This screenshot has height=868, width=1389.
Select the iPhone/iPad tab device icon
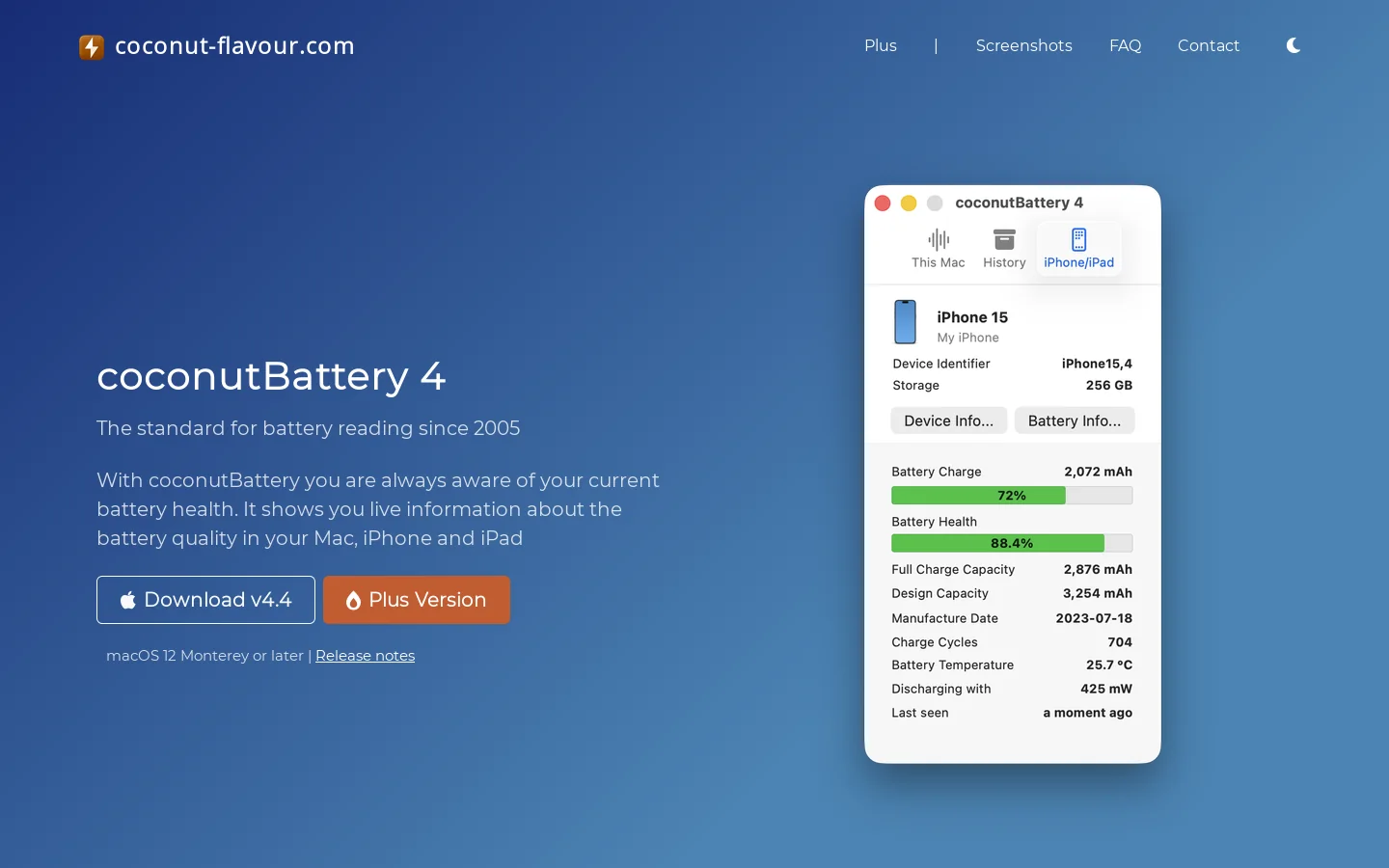(x=1079, y=239)
